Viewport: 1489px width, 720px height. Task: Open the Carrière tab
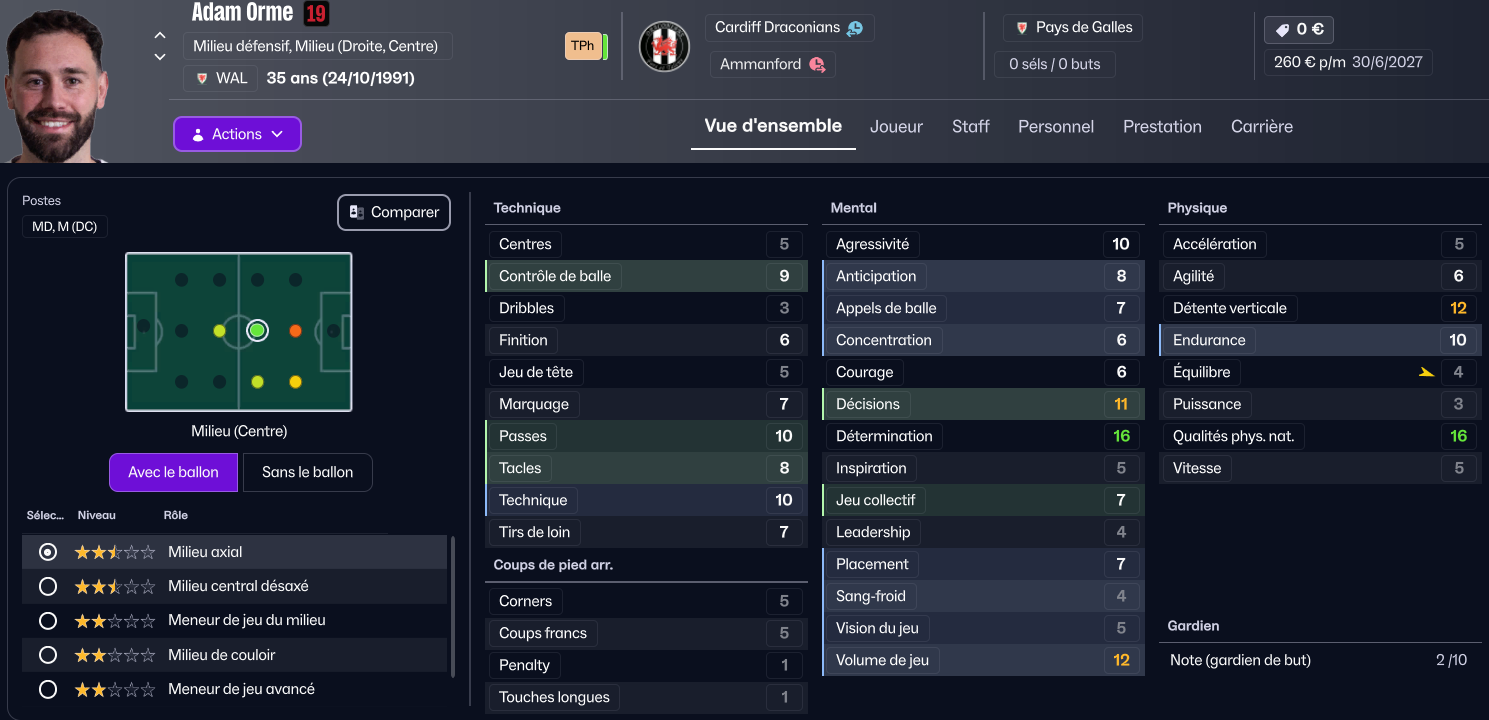click(x=1262, y=127)
